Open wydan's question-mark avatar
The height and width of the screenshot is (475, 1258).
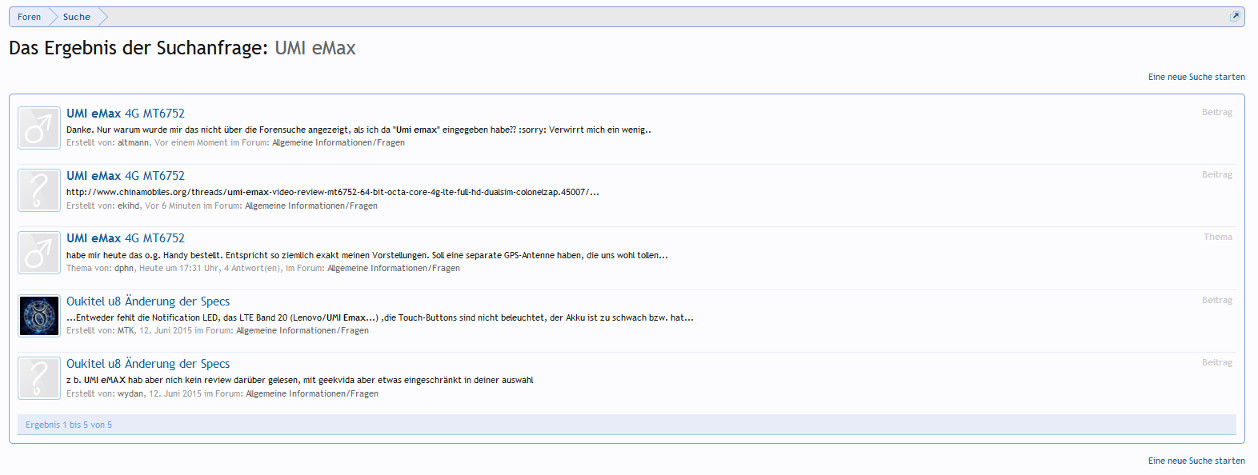pos(40,378)
